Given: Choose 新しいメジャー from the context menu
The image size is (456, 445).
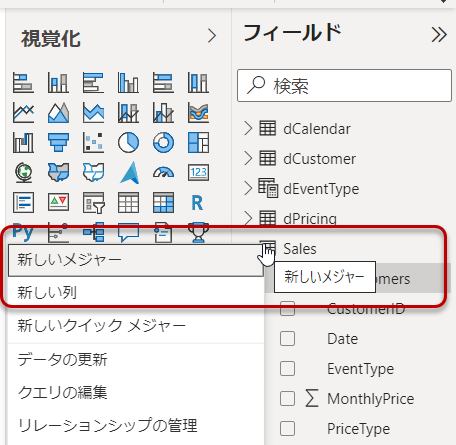Looking at the screenshot, I should (136, 260).
